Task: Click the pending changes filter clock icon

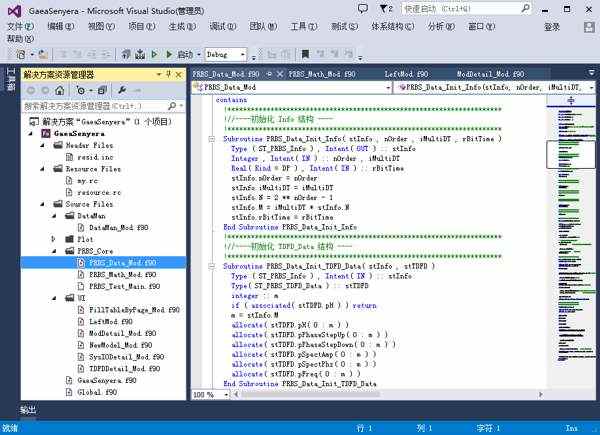Action: (x=81, y=90)
